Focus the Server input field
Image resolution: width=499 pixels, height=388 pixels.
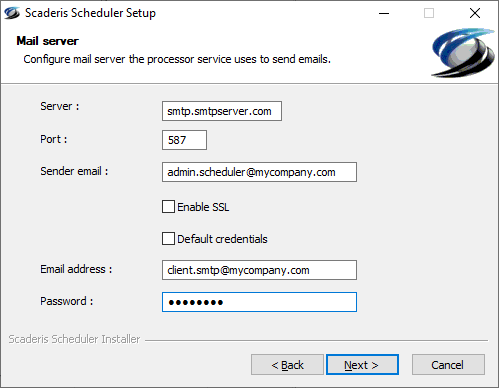222,111
